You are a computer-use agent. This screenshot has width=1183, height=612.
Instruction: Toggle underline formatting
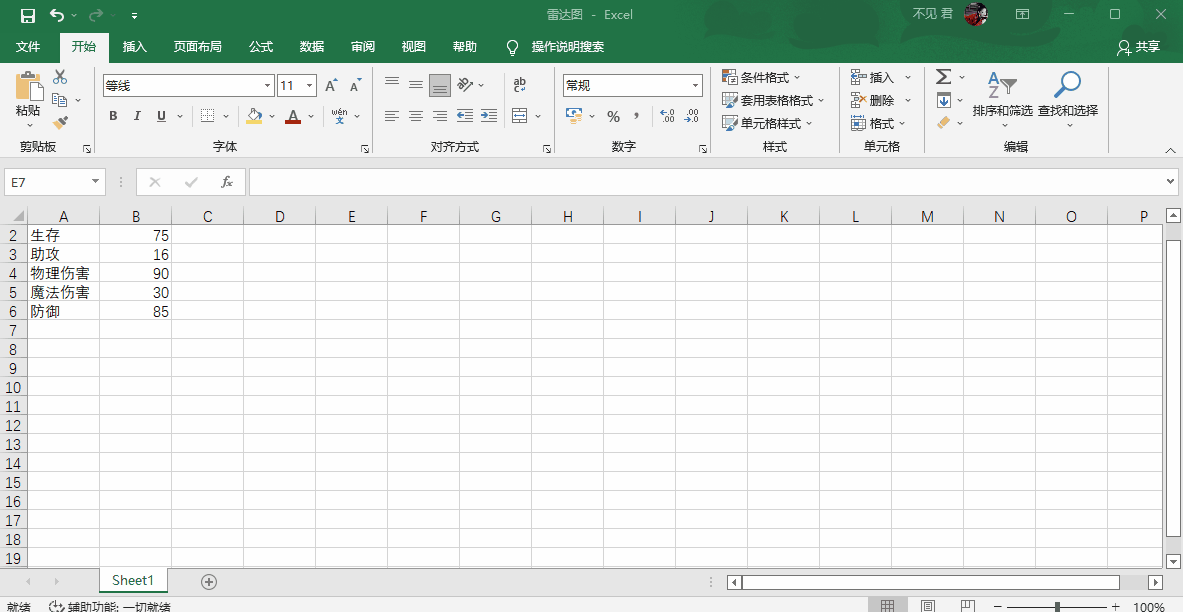161,116
